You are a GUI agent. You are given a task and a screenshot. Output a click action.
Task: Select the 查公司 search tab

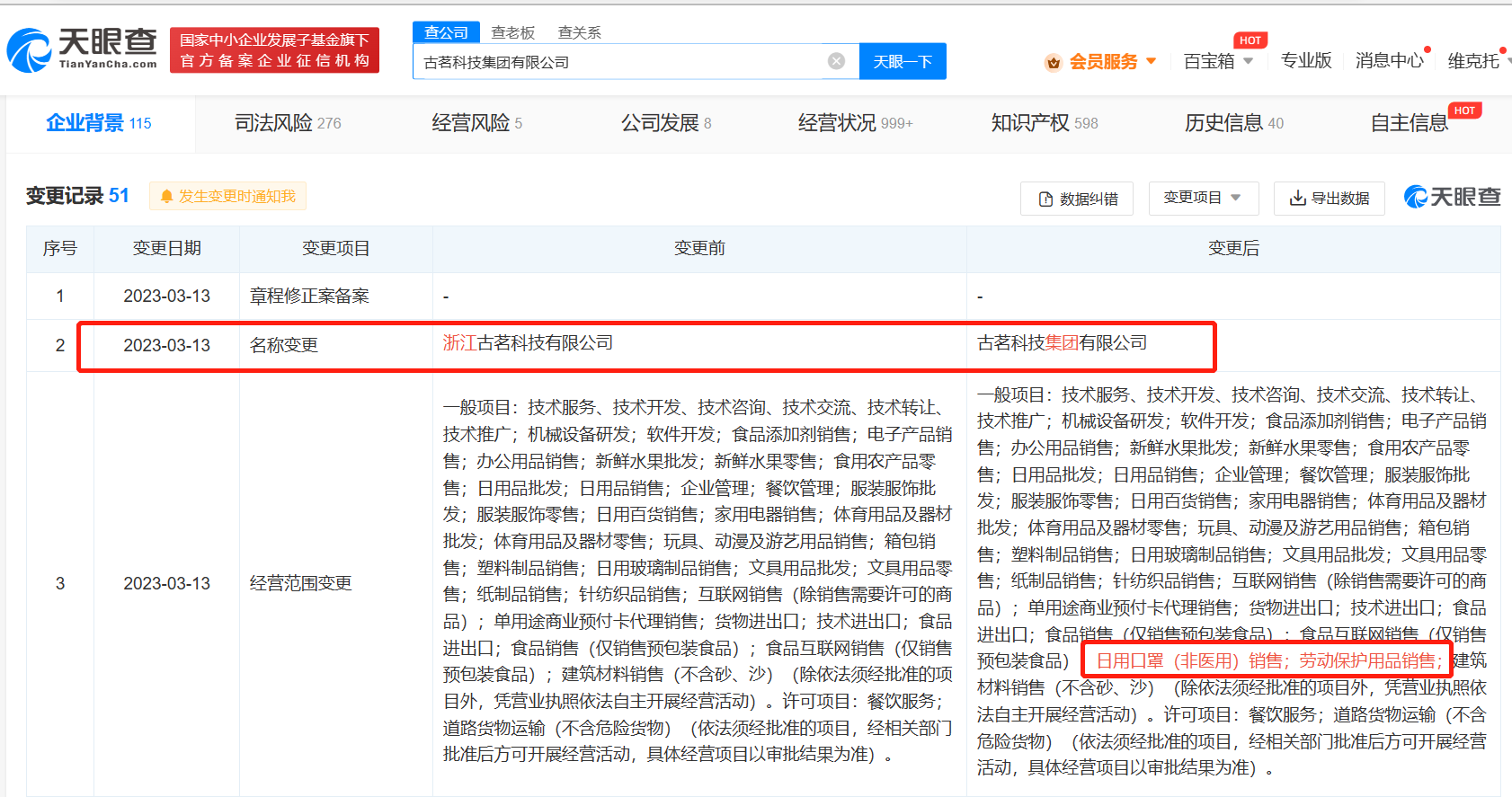click(x=446, y=32)
